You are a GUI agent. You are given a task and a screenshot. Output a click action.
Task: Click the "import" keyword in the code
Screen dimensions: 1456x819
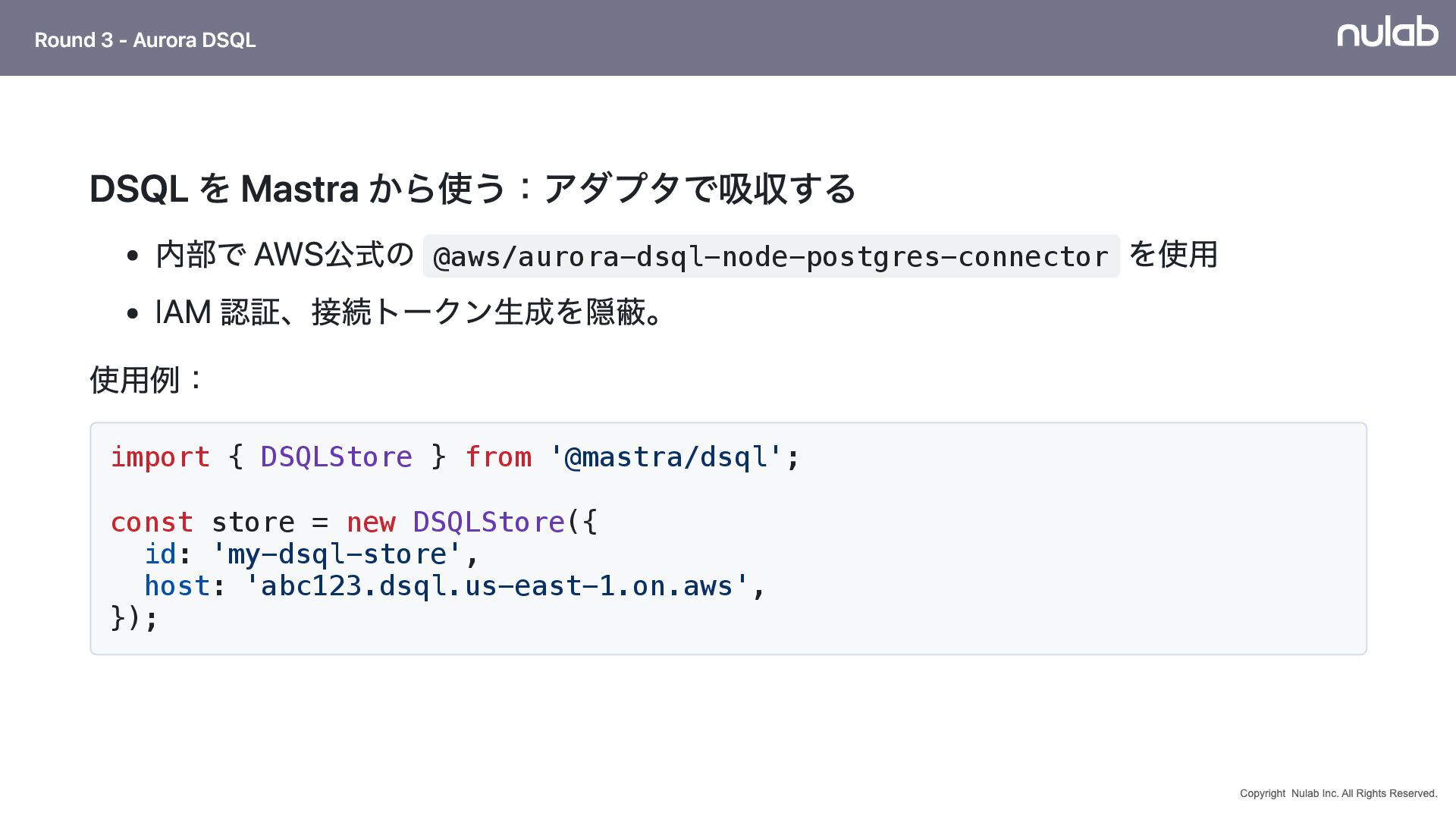pos(160,457)
